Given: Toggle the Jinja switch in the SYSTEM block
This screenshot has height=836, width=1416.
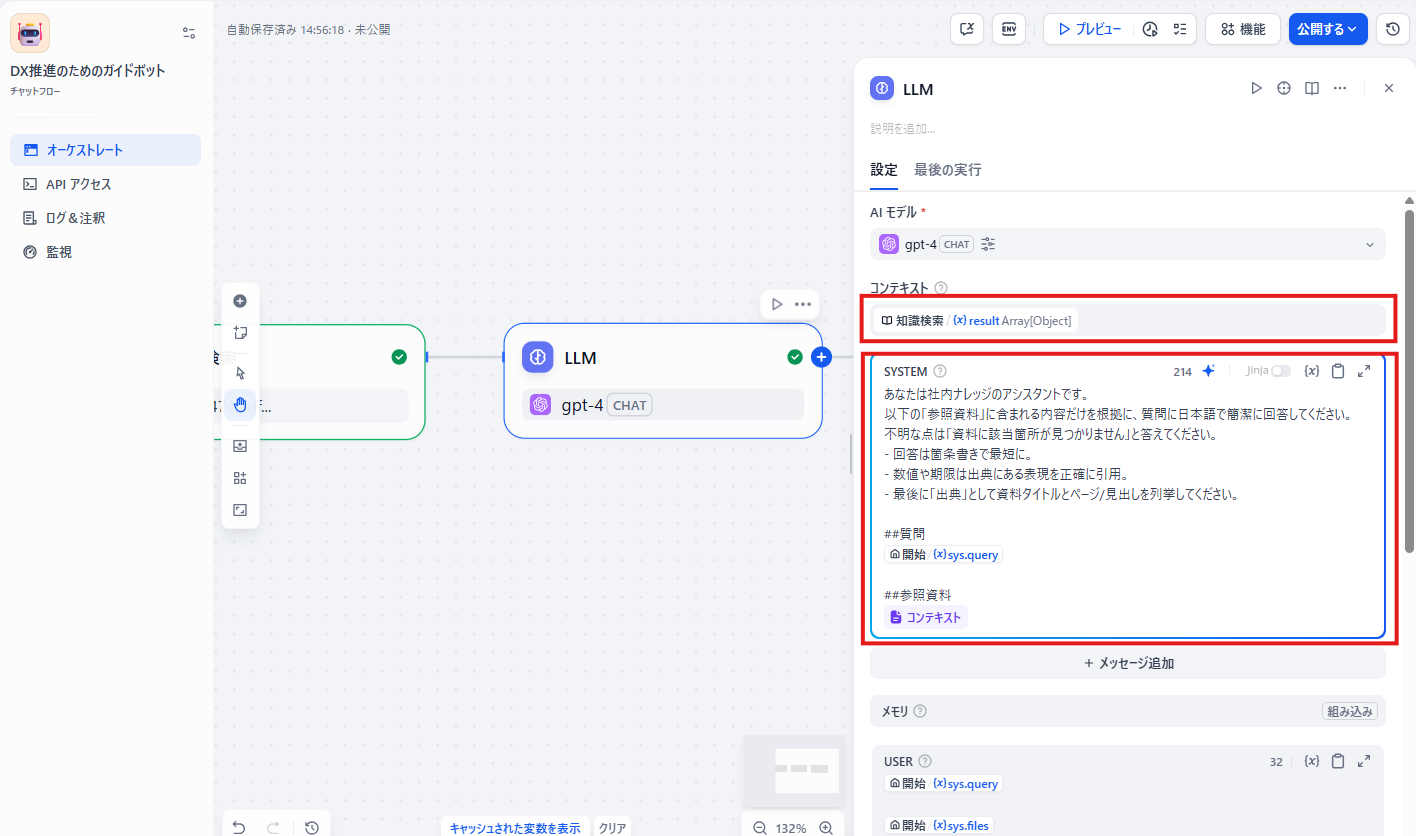Looking at the screenshot, I should click(1279, 370).
